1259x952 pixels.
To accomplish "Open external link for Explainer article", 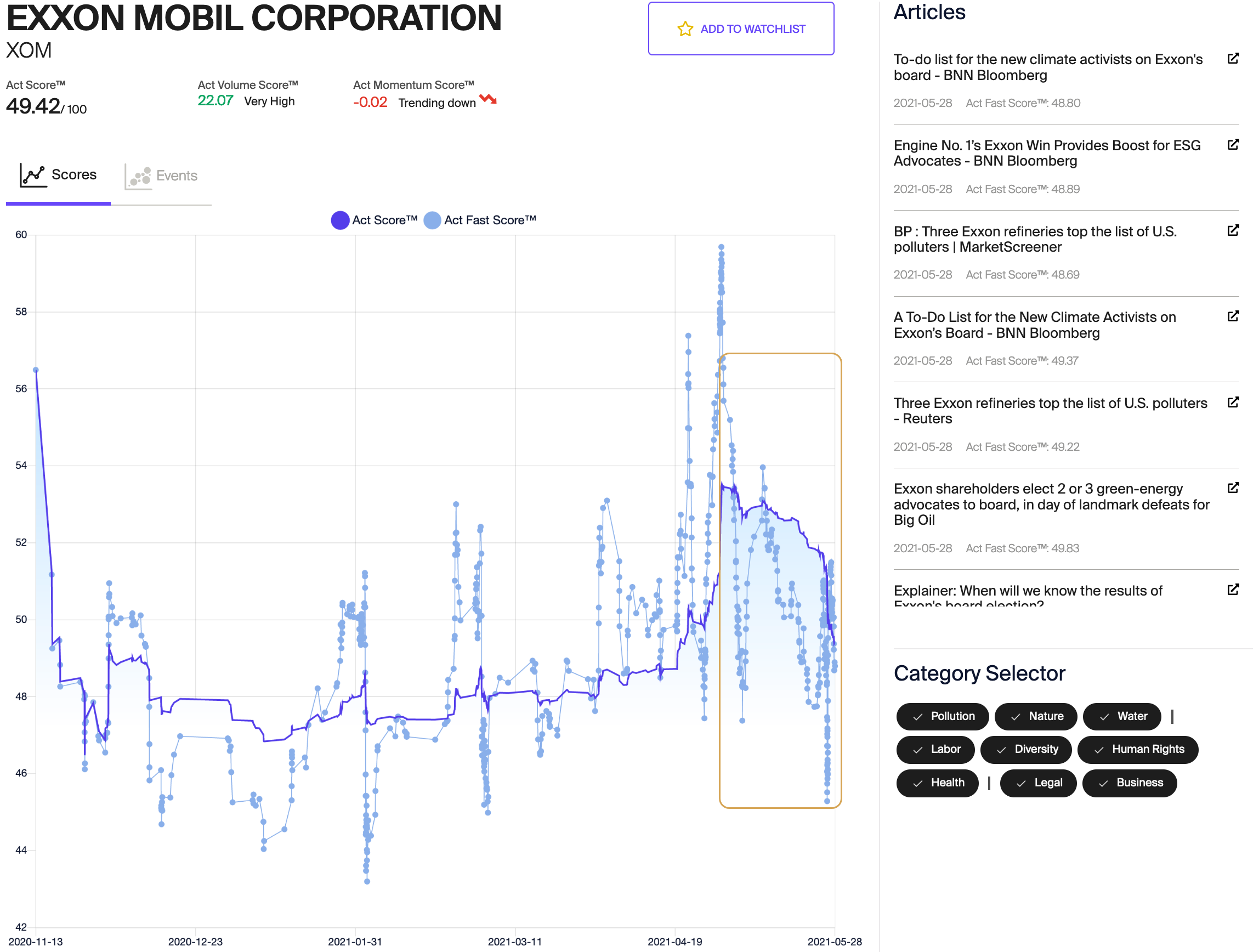I will pos(1233,590).
